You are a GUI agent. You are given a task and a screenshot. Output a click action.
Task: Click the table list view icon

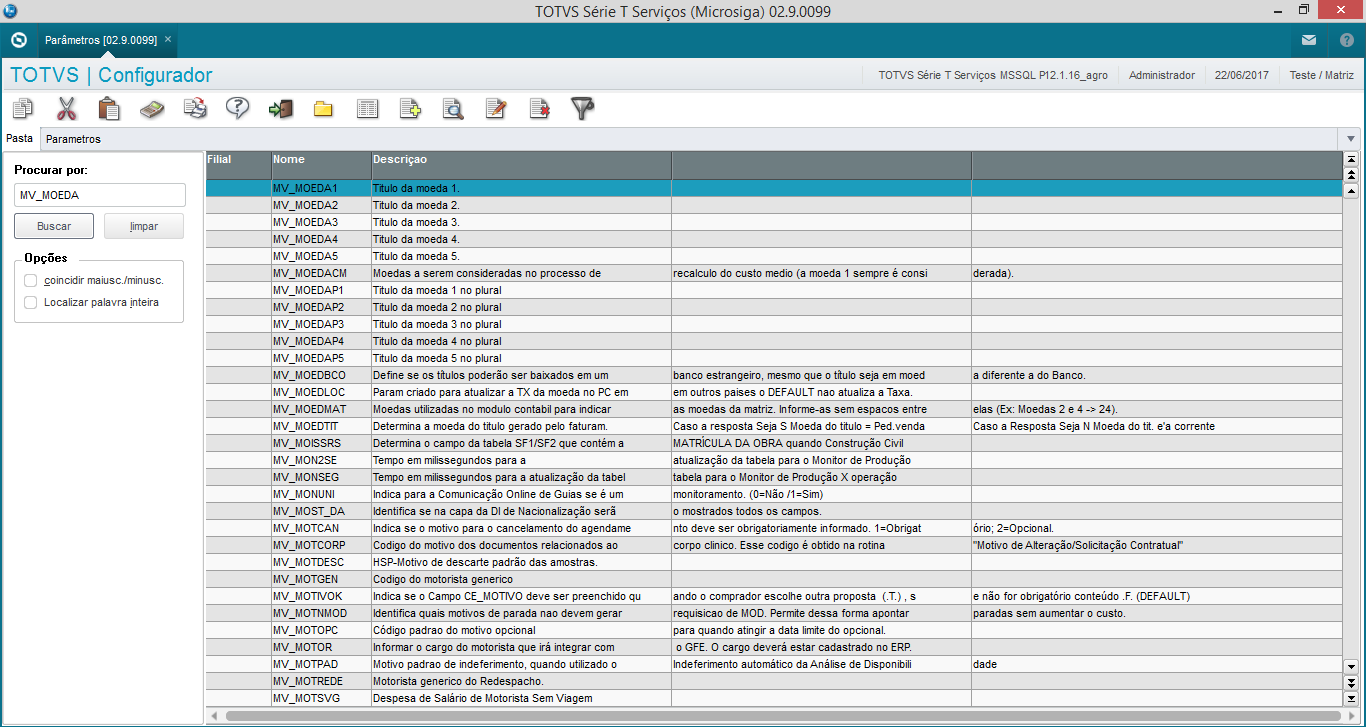(x=367, y=108)
